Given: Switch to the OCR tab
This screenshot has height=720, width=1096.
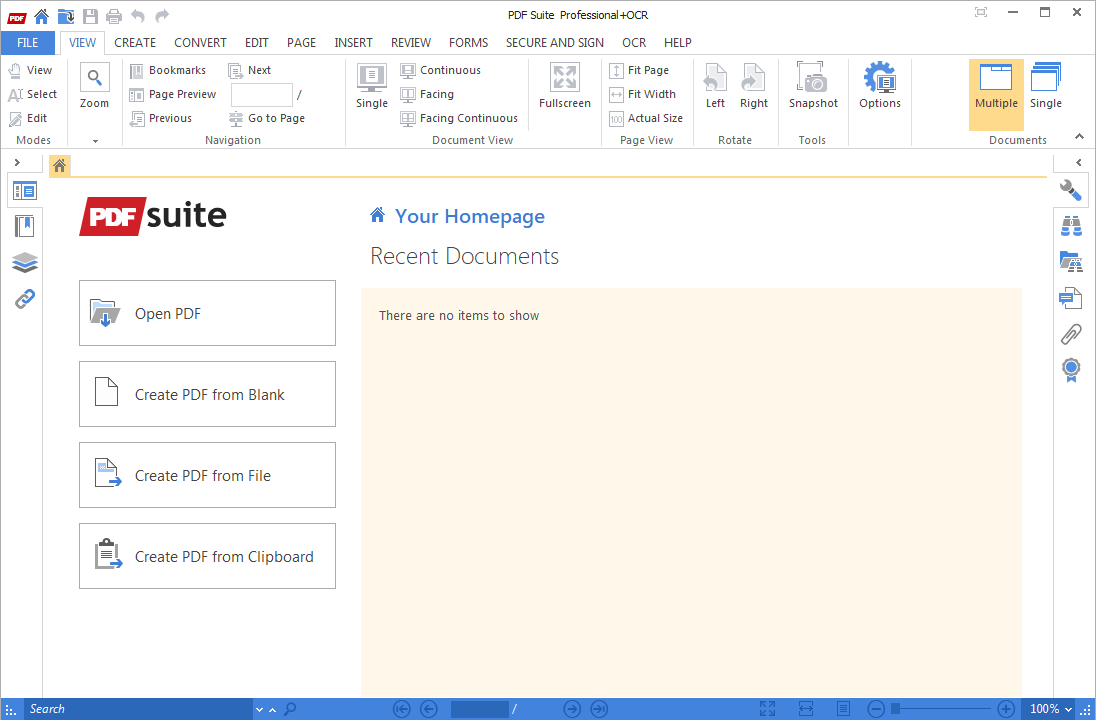Looking at the screenshot, I should point(634,43).
